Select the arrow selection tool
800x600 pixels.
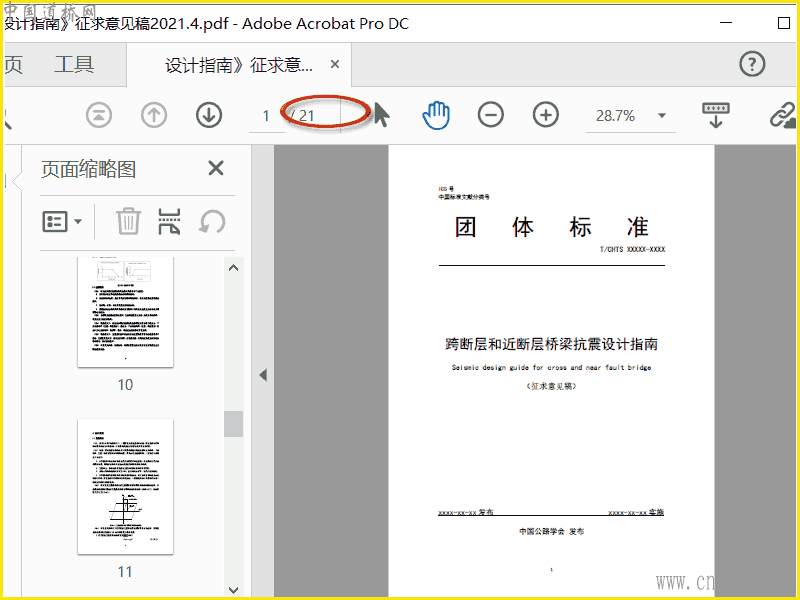point(382,114)
